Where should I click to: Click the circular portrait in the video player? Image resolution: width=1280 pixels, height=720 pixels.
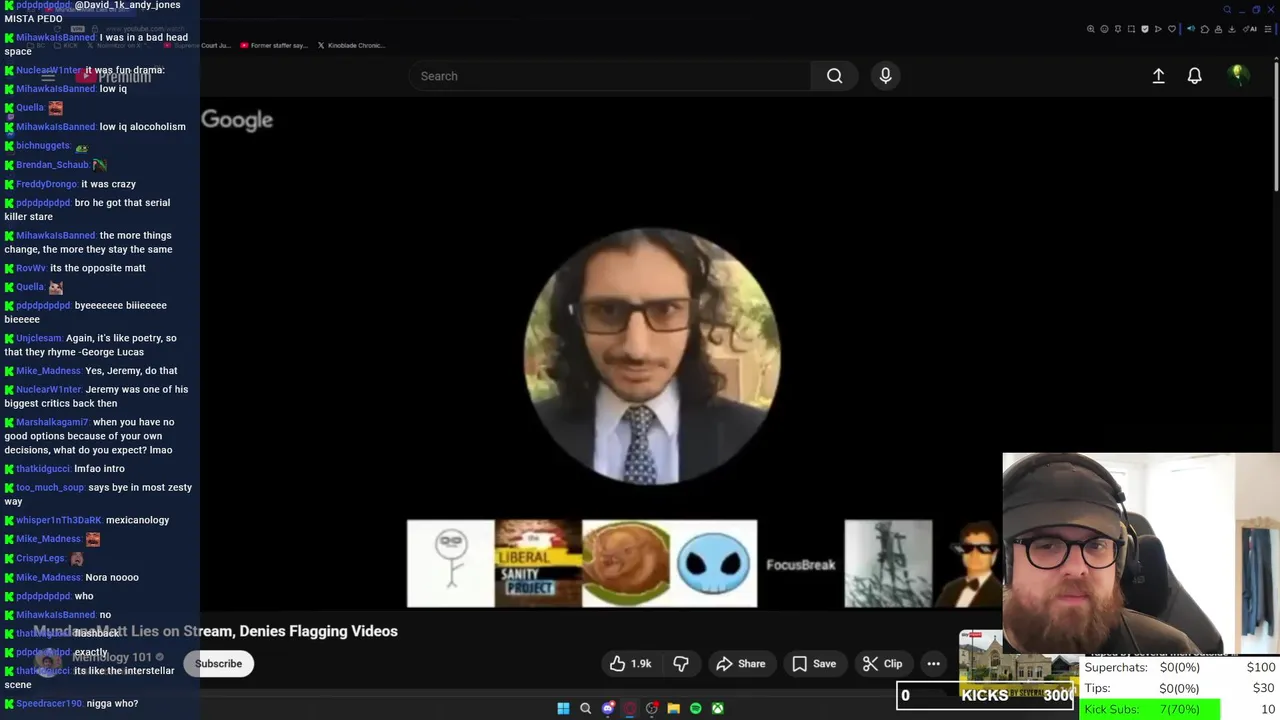point(652,357)
